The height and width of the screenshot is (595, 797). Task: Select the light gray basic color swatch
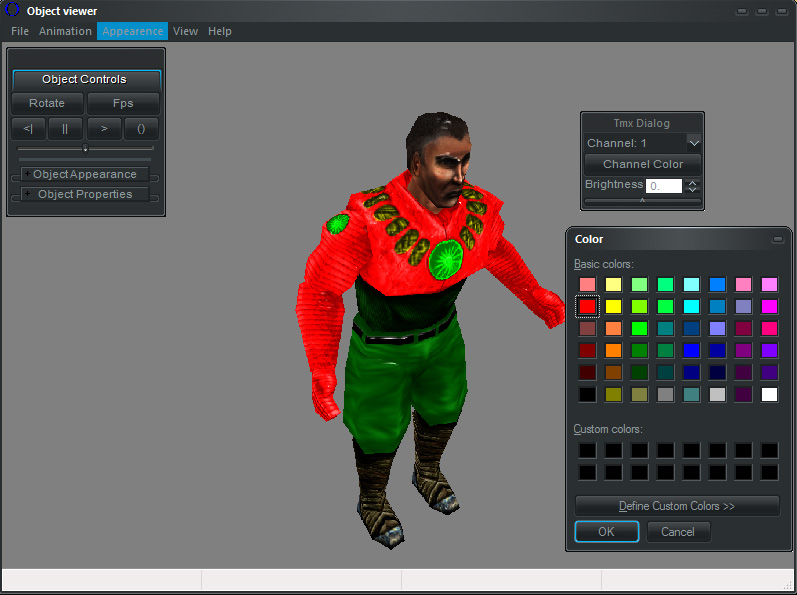tap(717, 394)
